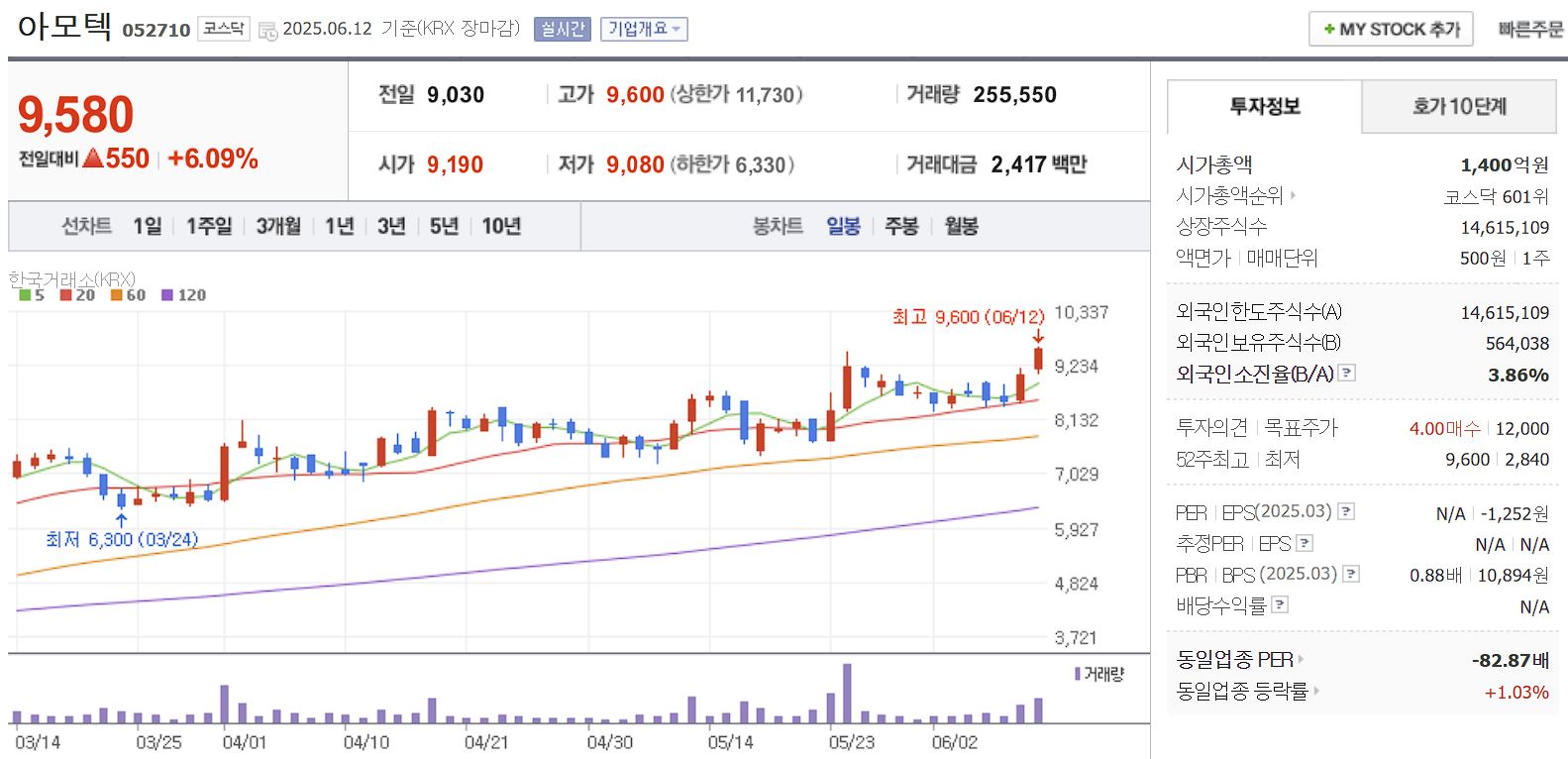Select the 1일 line chart period
The width and height of the screenshot is (1568, 759).
point(148,226)
